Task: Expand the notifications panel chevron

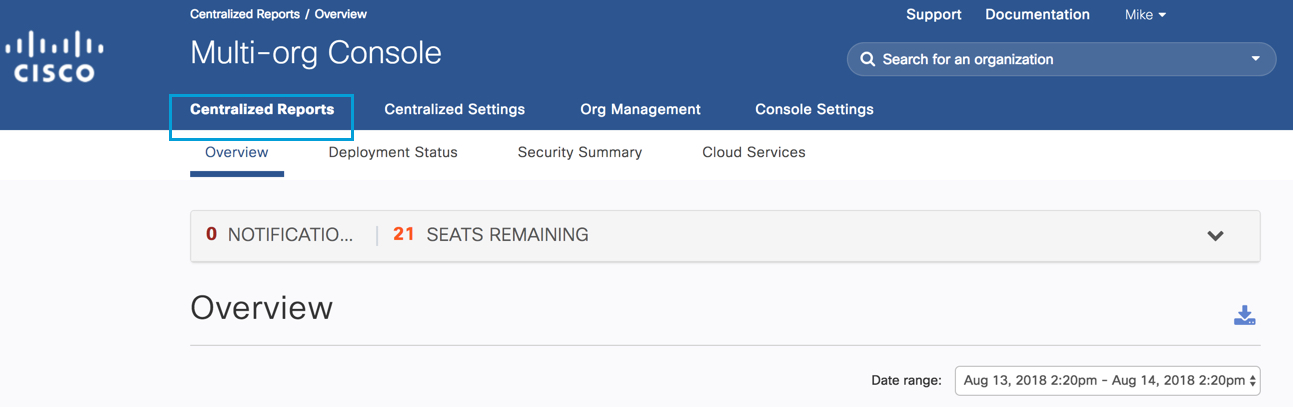Action: click(x=1215, y=236)
